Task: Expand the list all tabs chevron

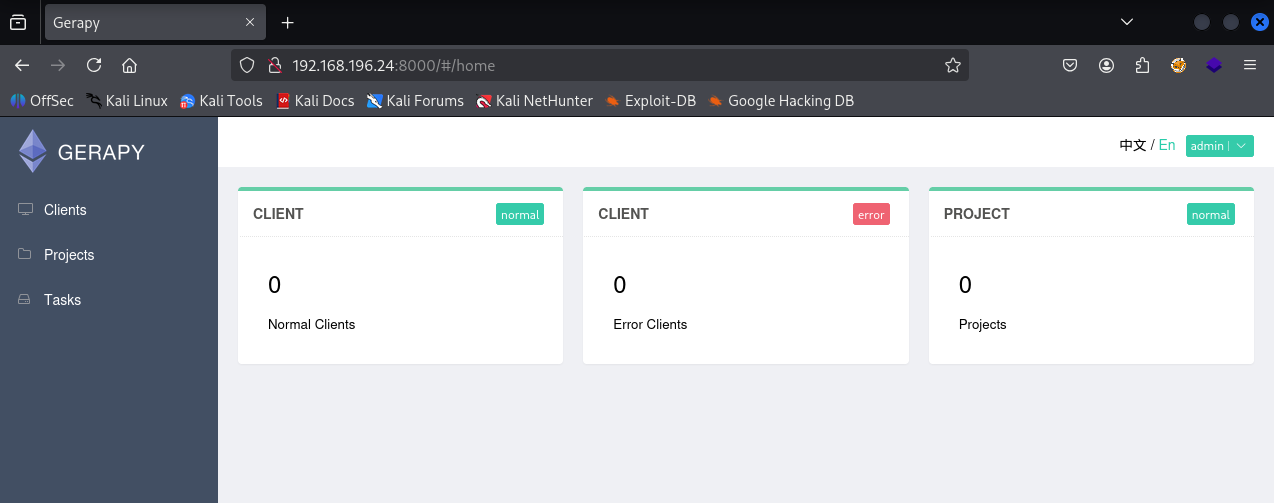Action: pos(1126,22)
